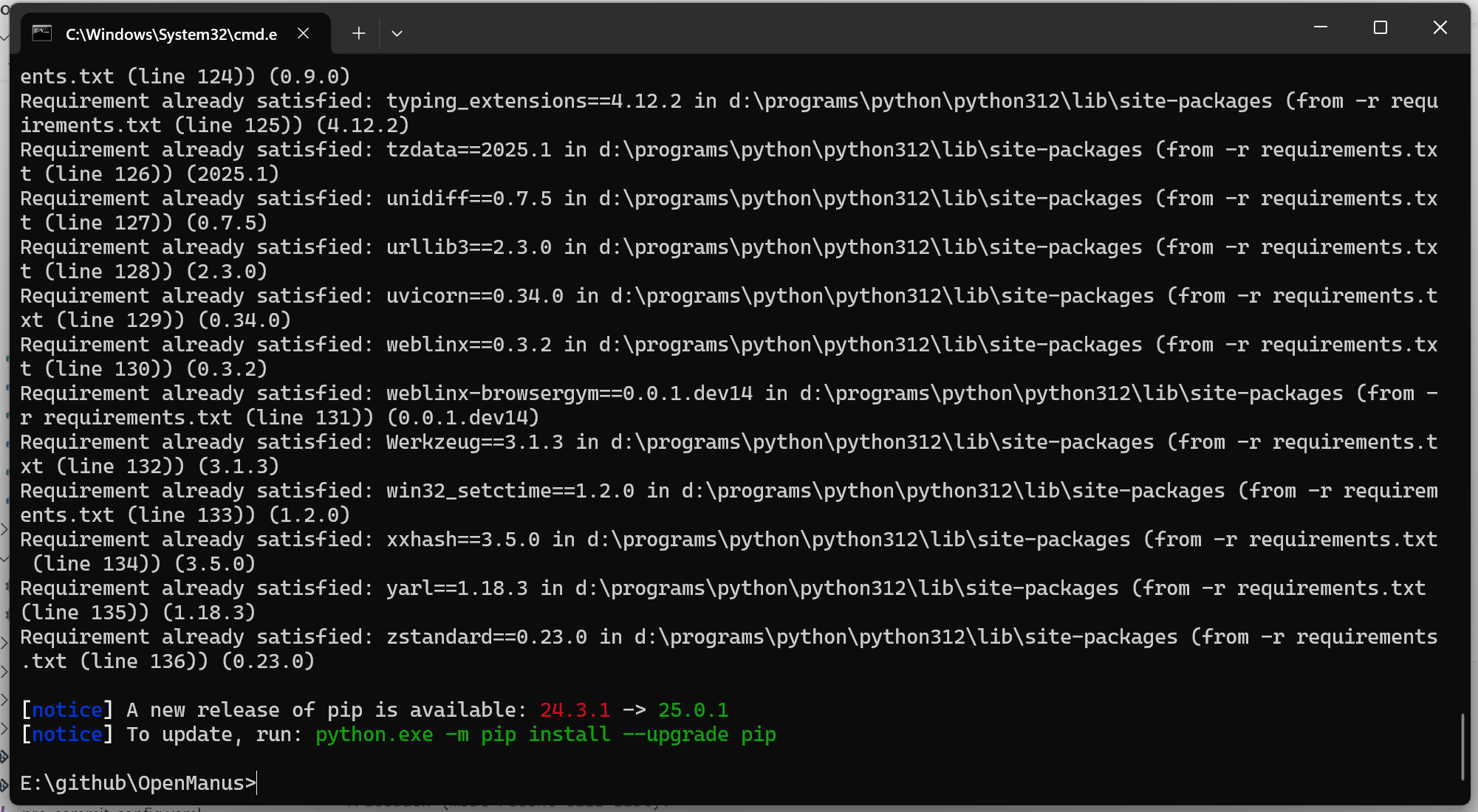The height and width of the screenshot is (812, 1478).
Task: Close the cmd.exe terminal tab
Action: [303, 33]
